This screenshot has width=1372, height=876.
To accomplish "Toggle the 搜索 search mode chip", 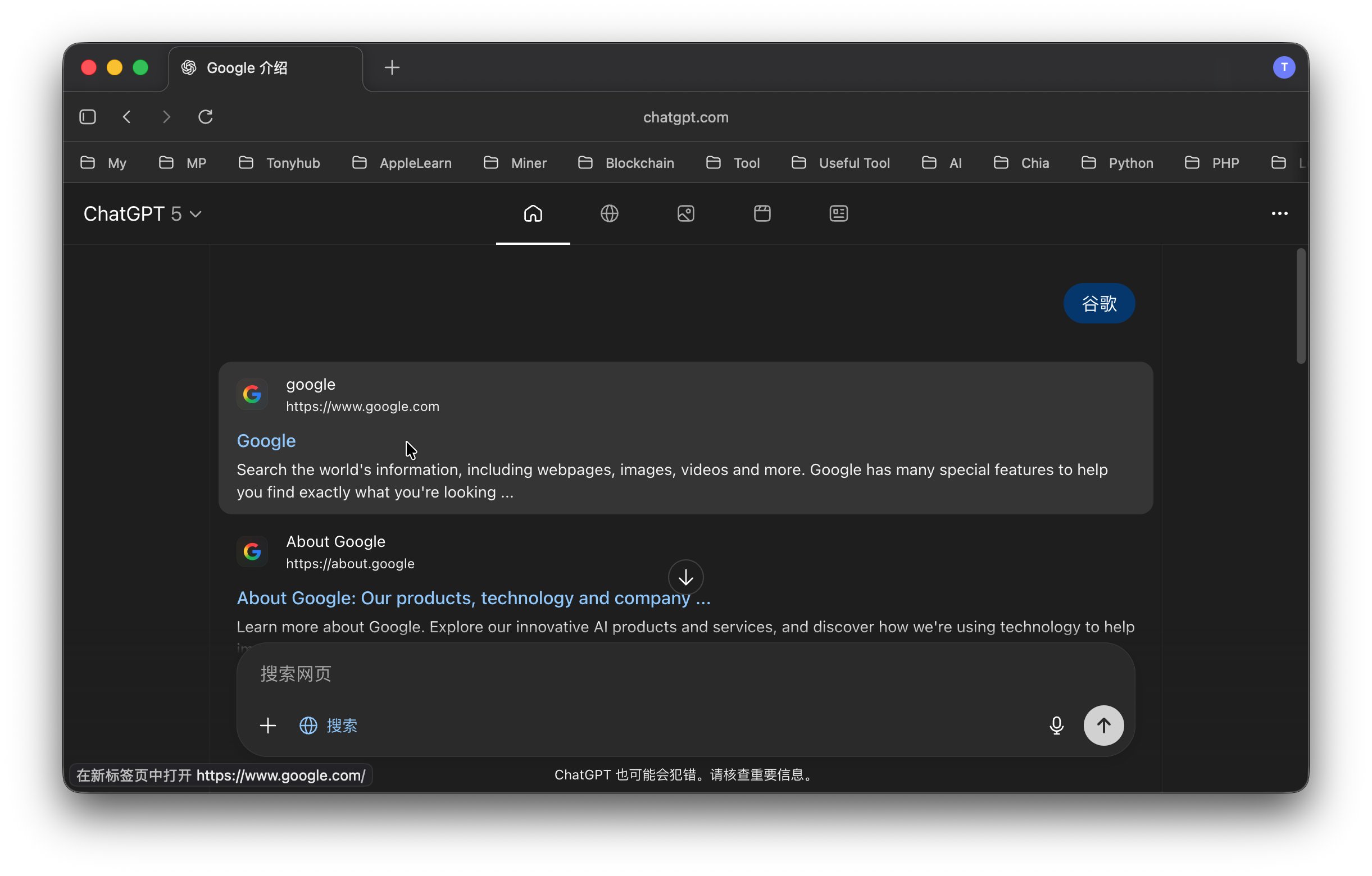I will (x=329, y=725).
